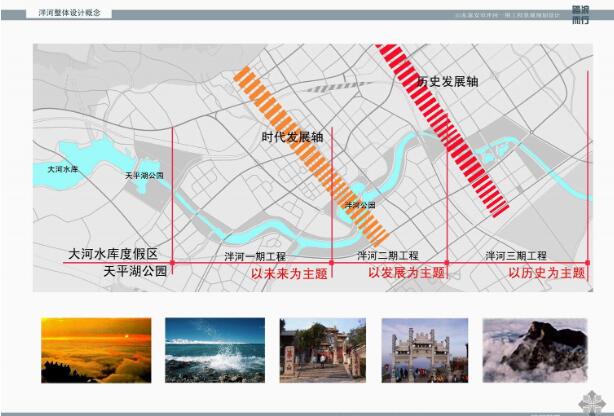
Task: Click the orange striped development axis band
Action: pos(311,156)
